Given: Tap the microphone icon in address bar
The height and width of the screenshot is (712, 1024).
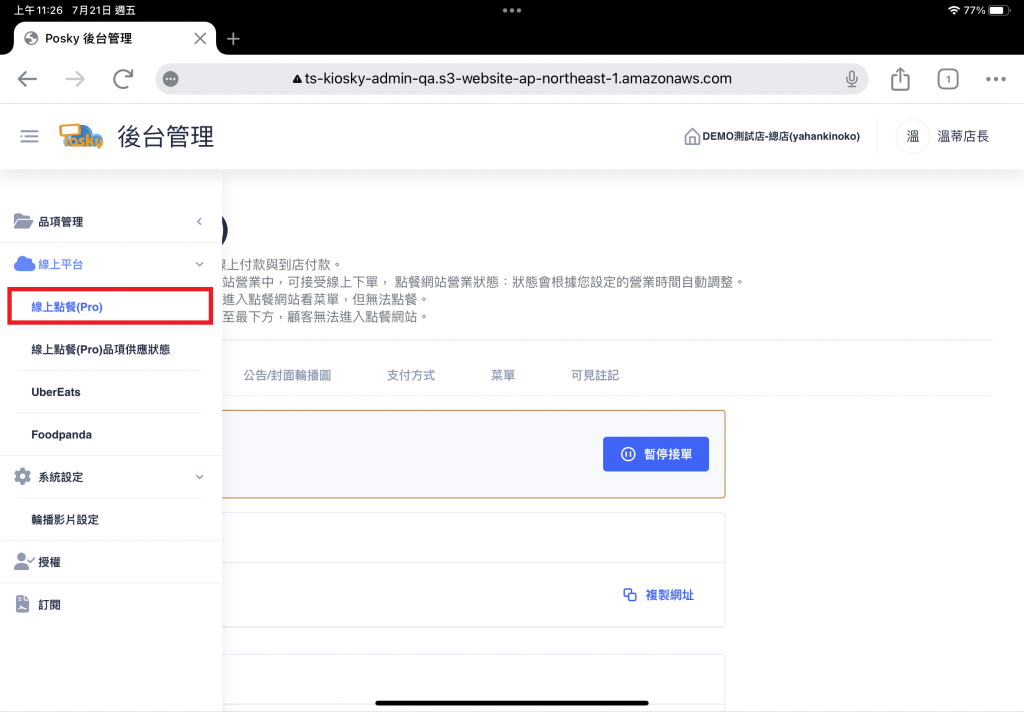Looking at the screenshot, I should pyautogui.click(x=852, y=79).
